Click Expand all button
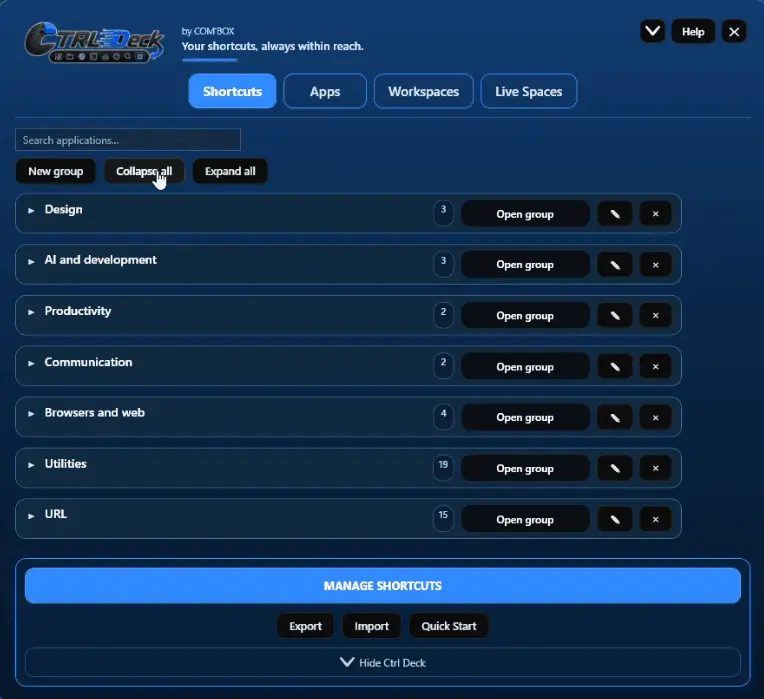 (230, 171)
